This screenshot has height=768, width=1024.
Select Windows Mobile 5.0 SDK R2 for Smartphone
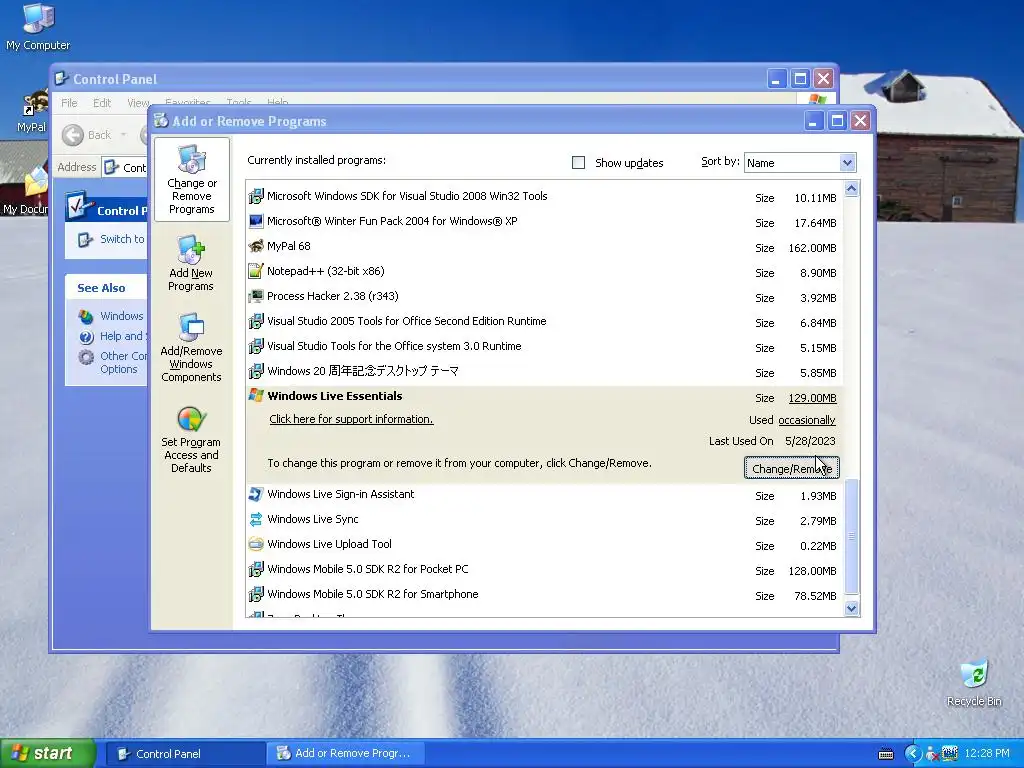tap(373, 594)
